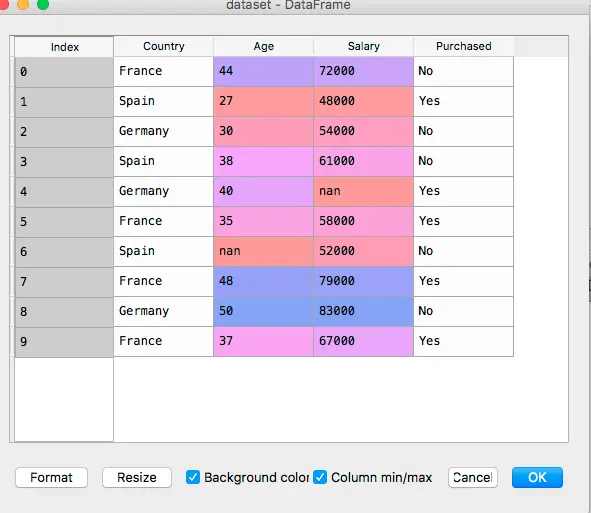Select the Country cell in row 6
Image resolution: width=591 pixels, height=513 pixels.
point(164,251)
